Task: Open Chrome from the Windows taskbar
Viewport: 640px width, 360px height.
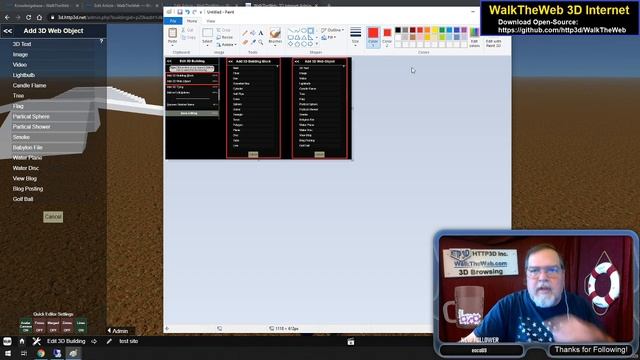Action: click(41, 353)
